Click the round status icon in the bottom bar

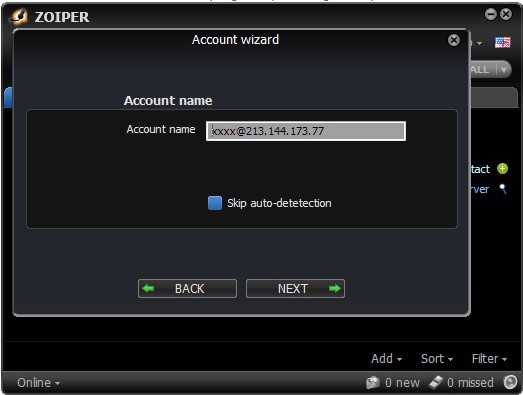(x=510, y=382)
